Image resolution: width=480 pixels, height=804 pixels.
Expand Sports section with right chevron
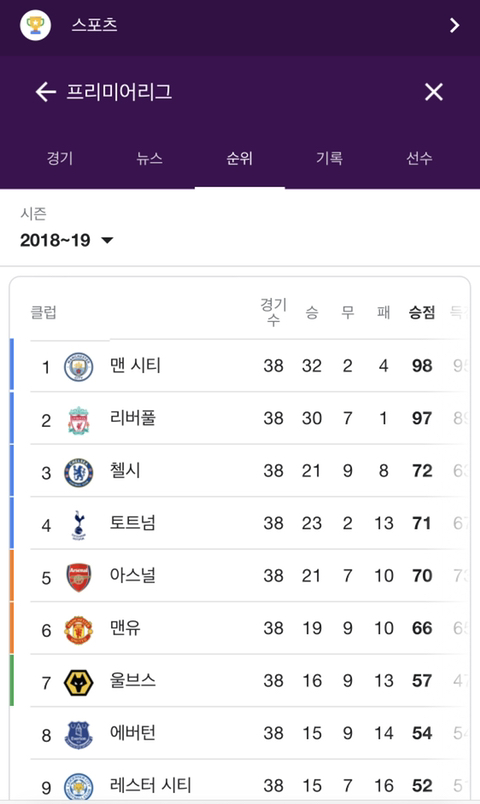454,25
